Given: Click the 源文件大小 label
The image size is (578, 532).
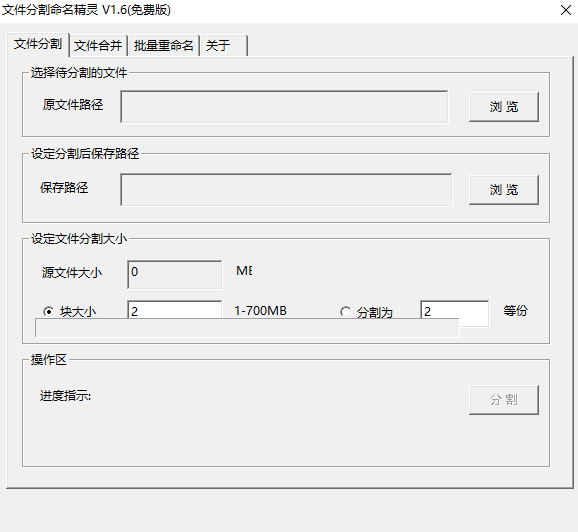Looking at the screenshot, I should (x=72, y=273).
